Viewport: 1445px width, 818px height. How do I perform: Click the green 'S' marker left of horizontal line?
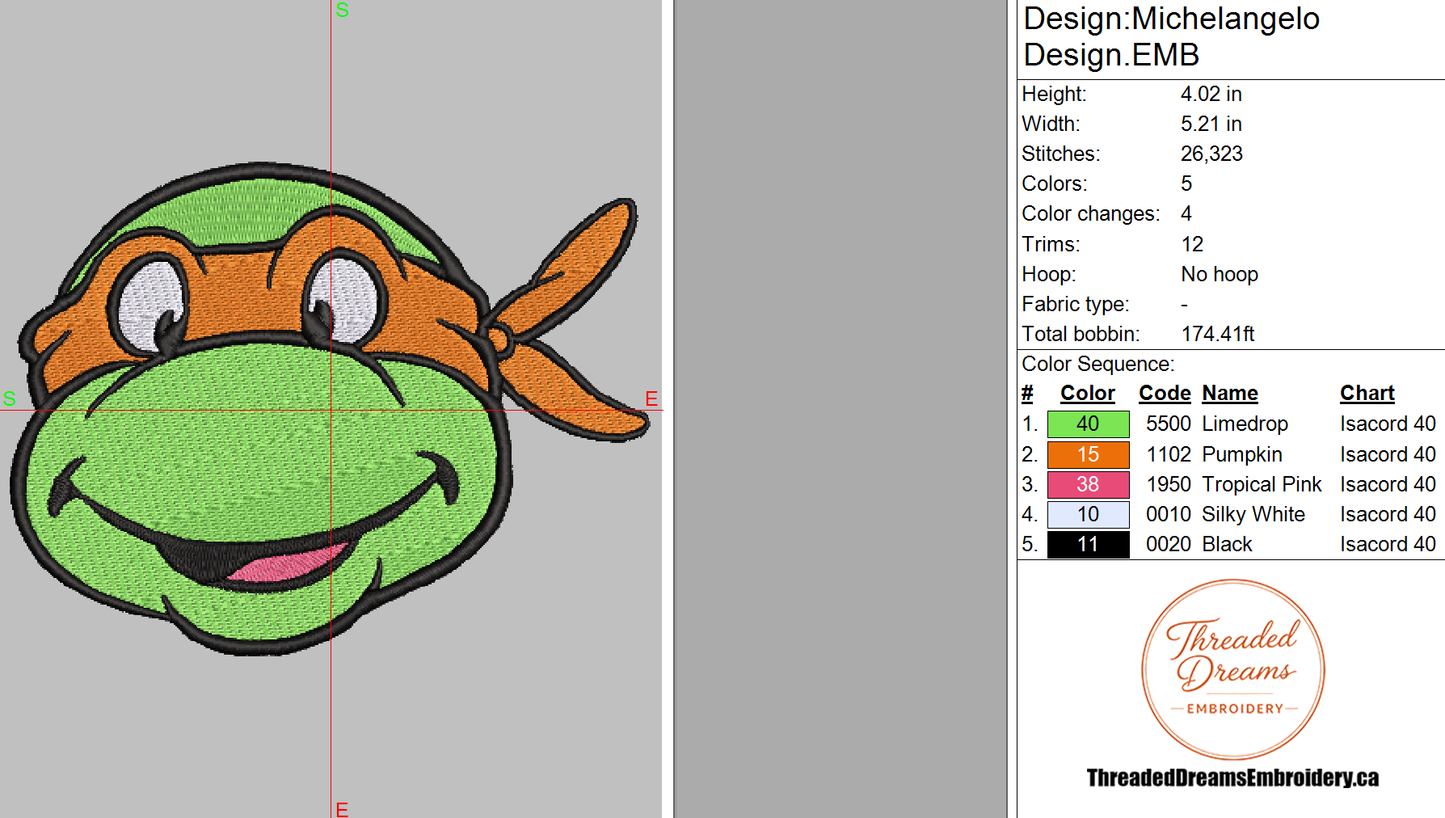tap(9, 399)
